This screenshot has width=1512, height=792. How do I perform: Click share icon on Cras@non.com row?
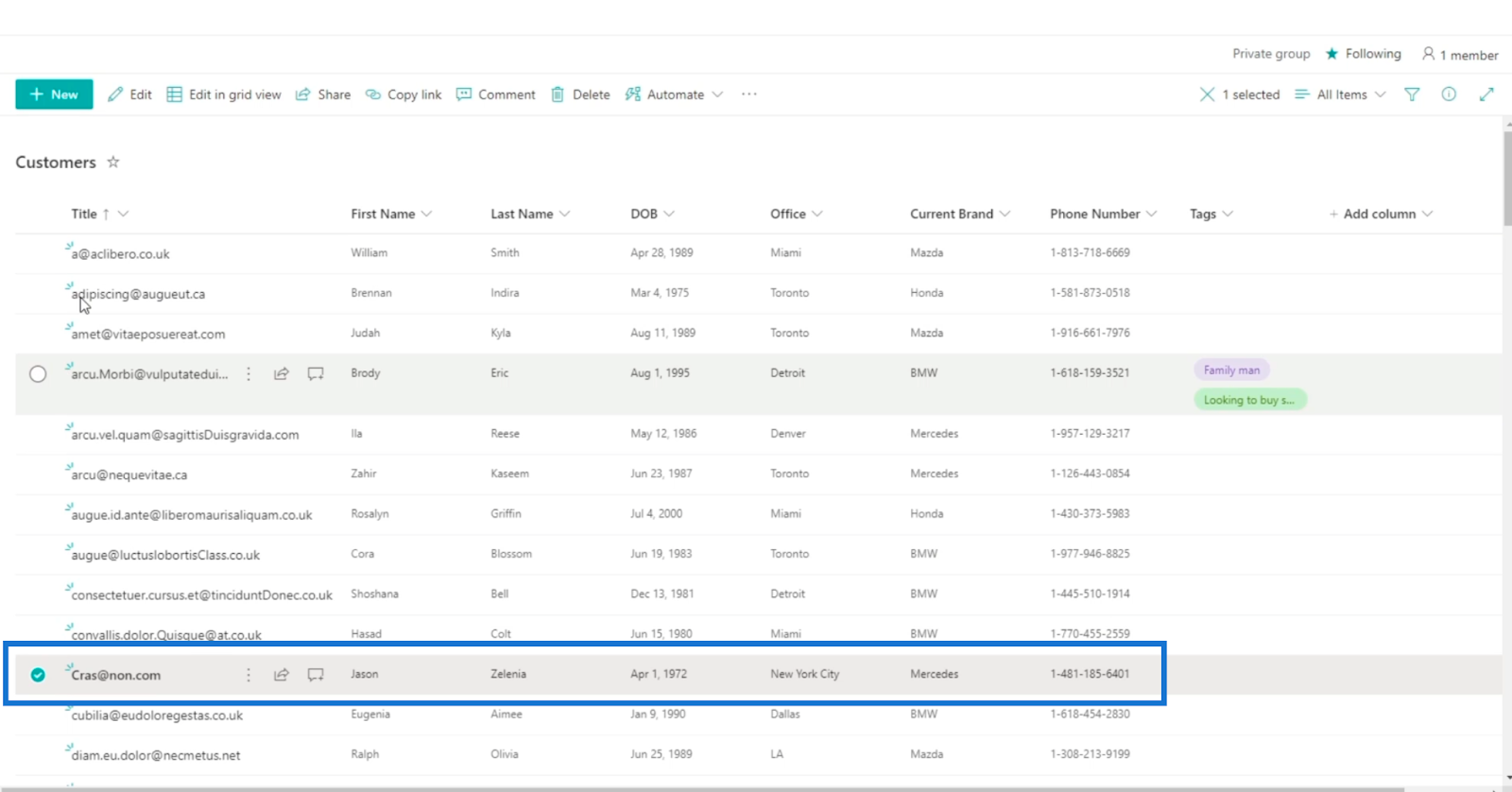pyautogui.click(x=282, y=675)
